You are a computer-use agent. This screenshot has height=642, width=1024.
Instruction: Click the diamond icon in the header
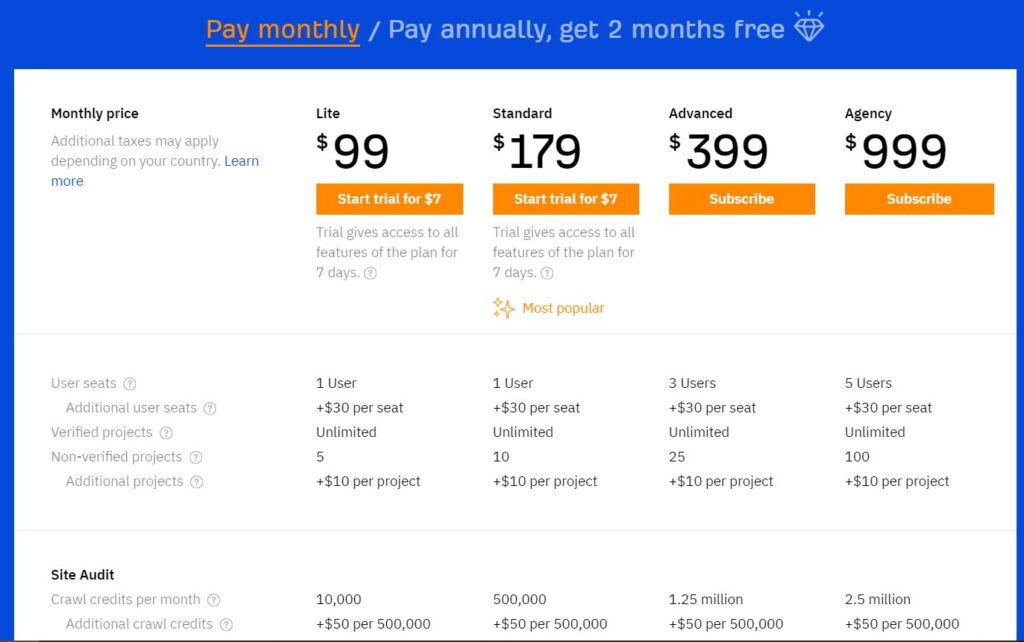809,29
